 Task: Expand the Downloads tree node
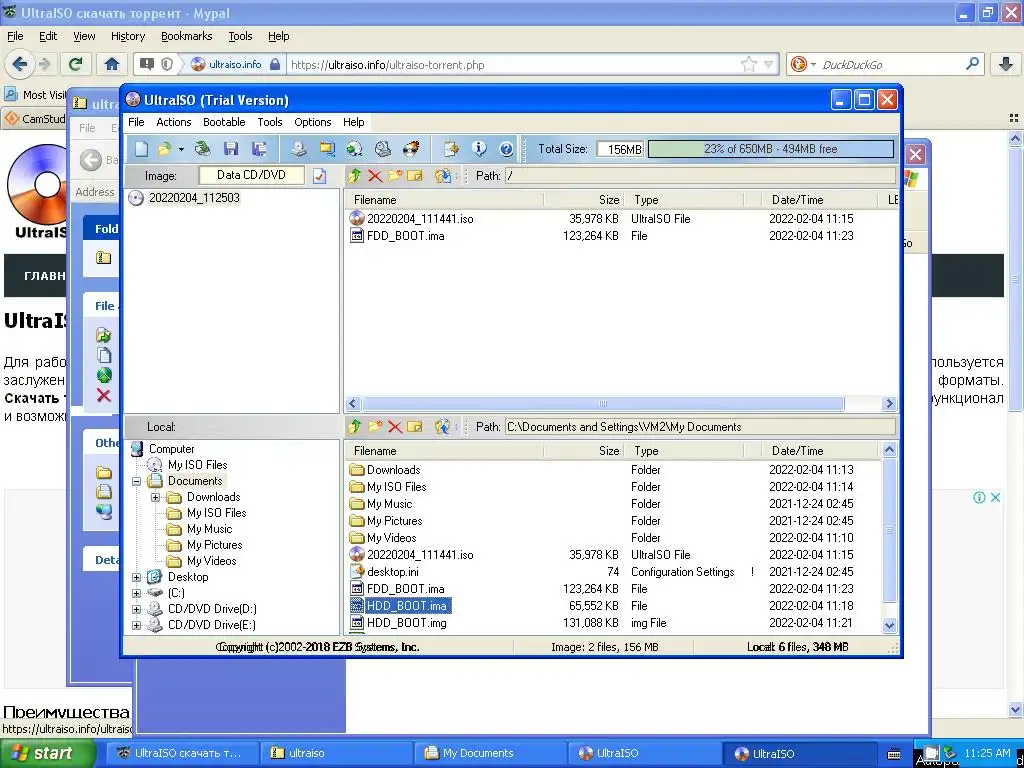coord(155,498)
